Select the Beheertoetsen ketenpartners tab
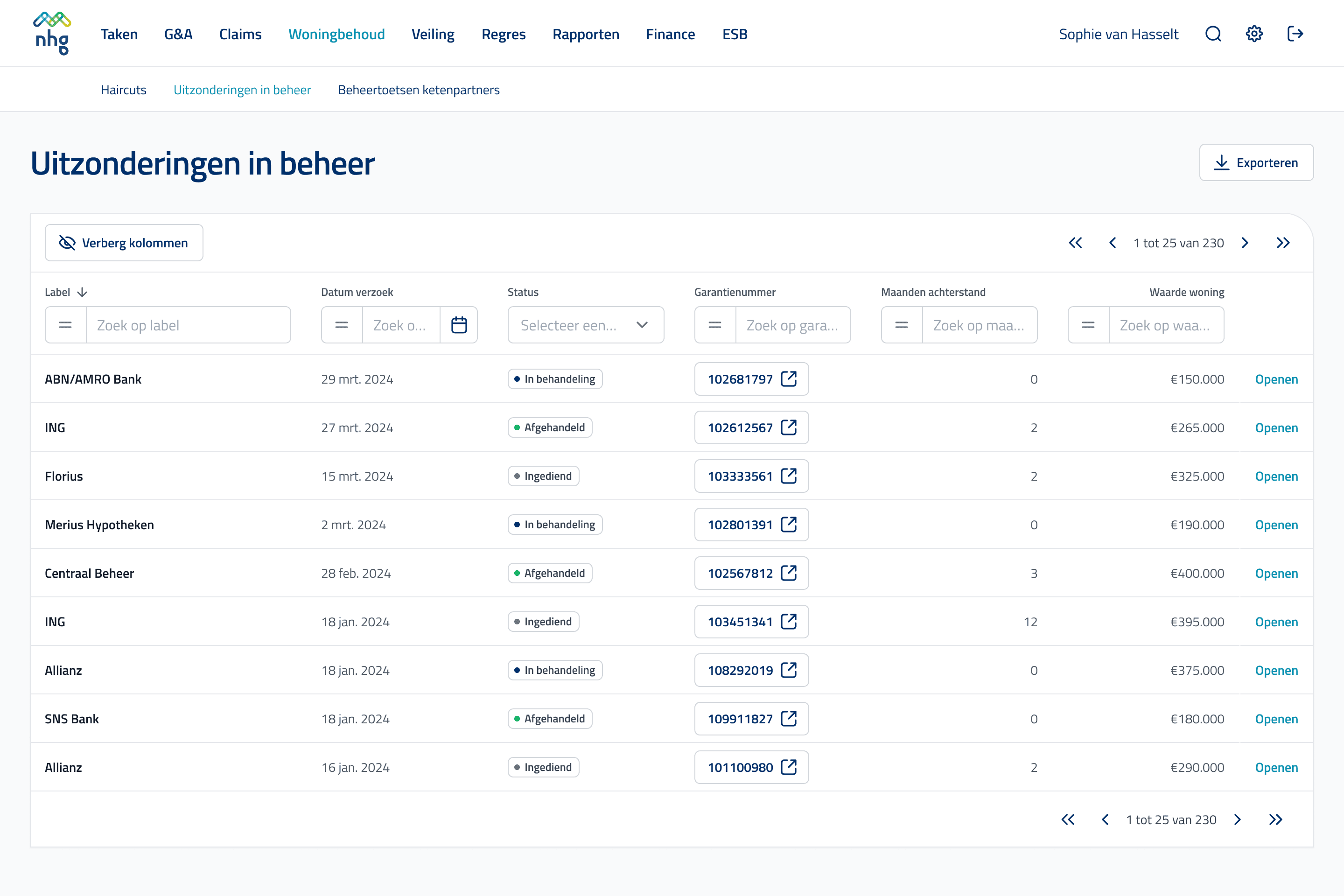 [x=419, y=90]
